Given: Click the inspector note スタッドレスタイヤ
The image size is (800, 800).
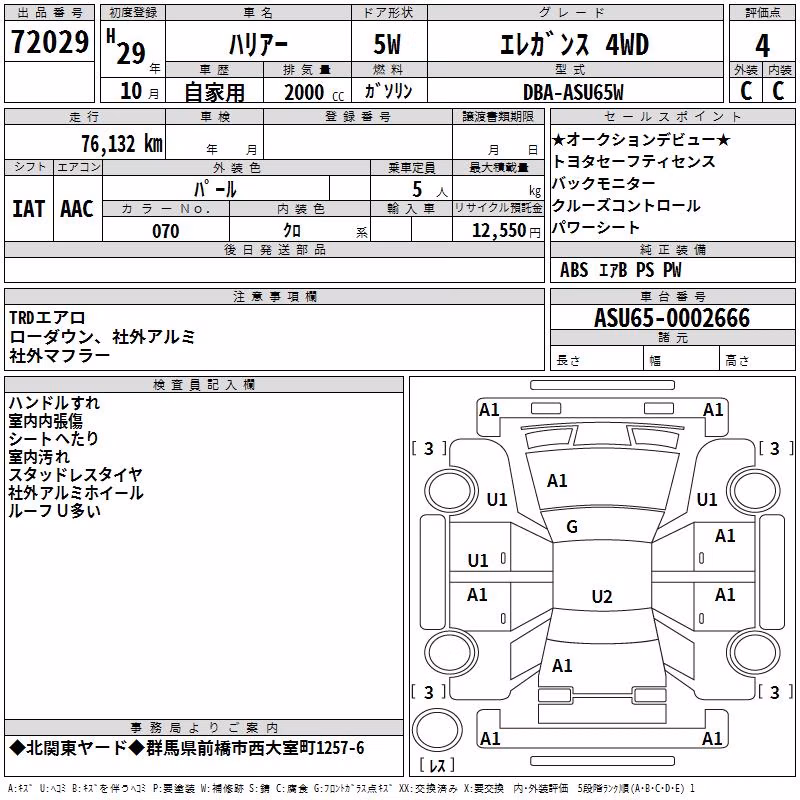Looking at the screenshot, I should [75, 474].
